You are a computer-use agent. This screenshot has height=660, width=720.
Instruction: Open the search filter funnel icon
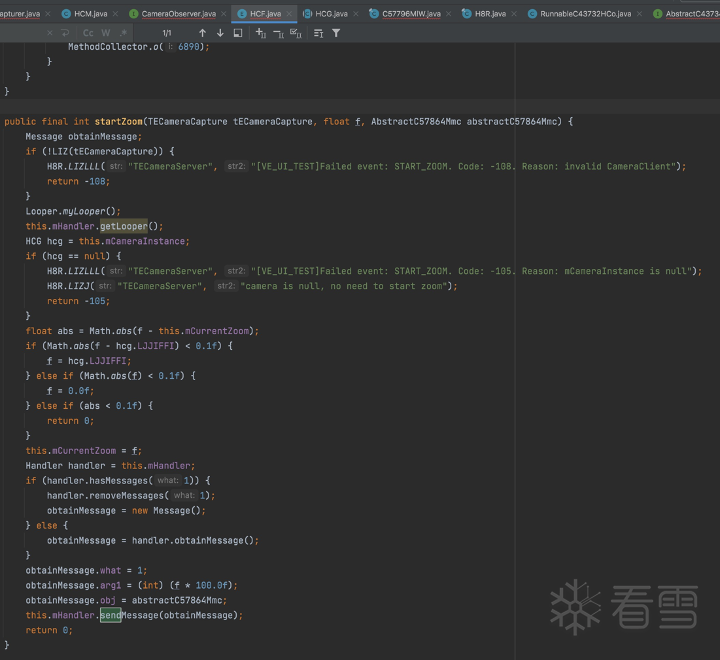tap(336, 33)
